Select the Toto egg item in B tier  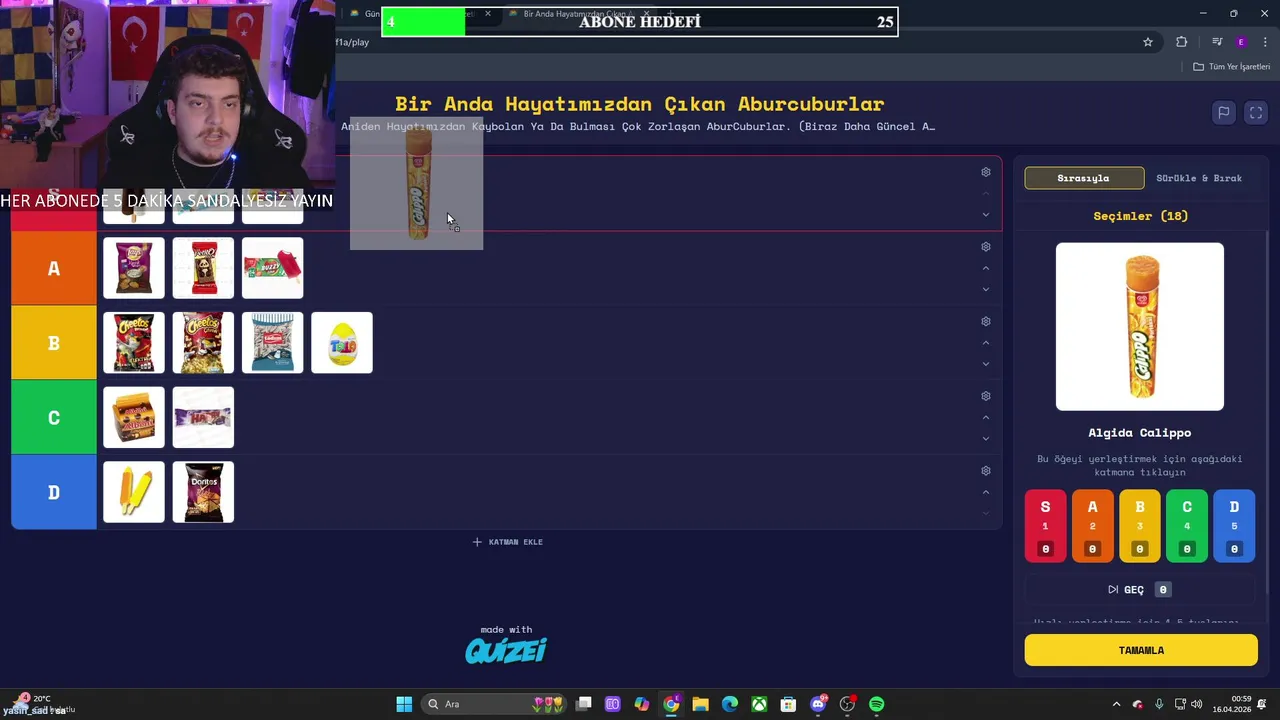(342, 343)
